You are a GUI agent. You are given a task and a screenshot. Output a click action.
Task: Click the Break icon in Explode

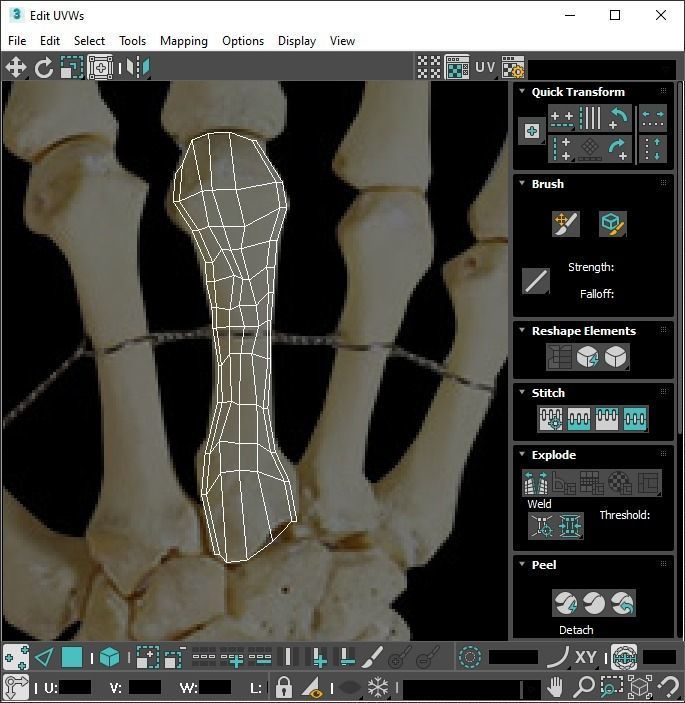(536, 482)
